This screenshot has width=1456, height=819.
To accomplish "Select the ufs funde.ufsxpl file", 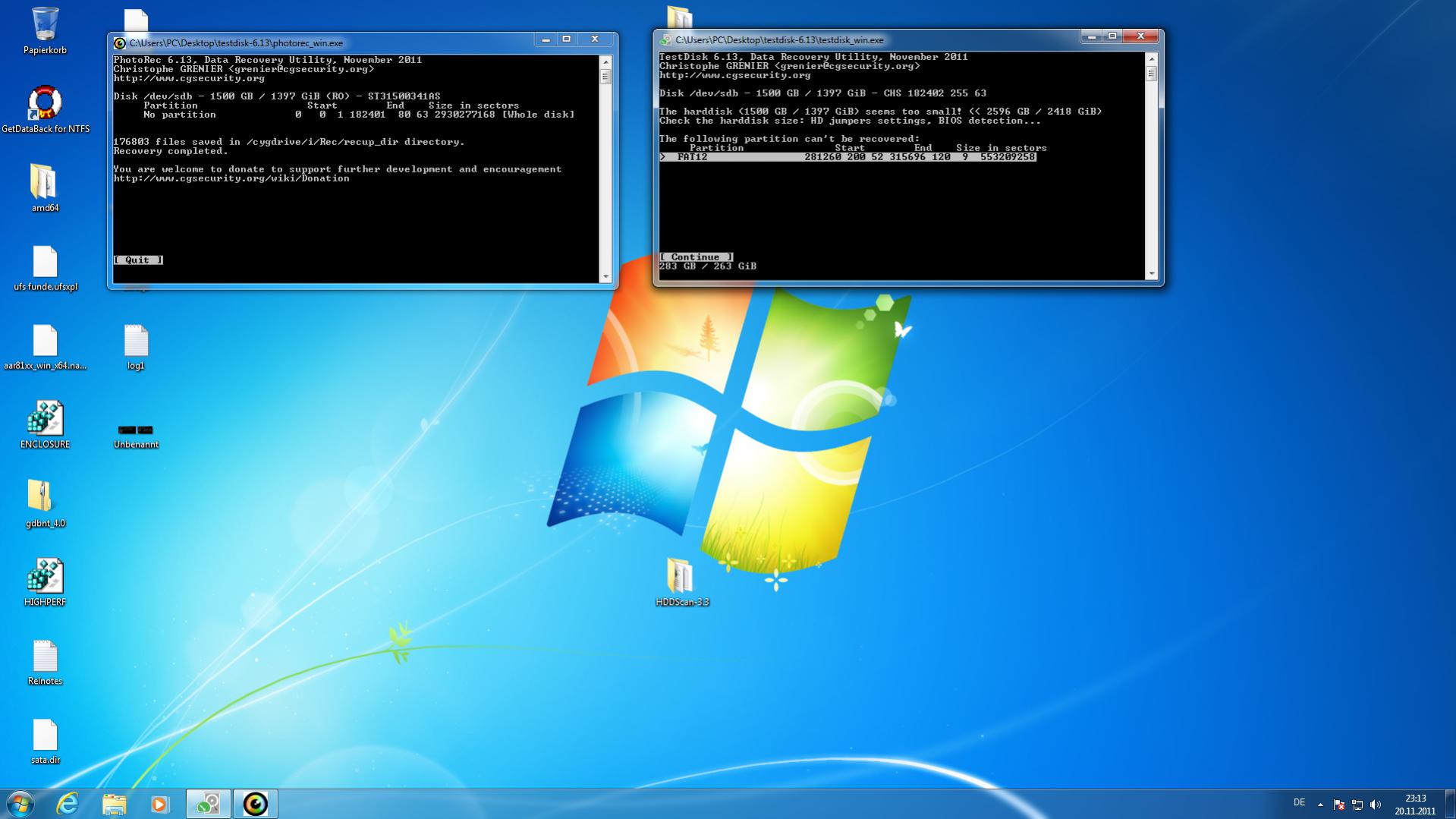I will point(45,268).
